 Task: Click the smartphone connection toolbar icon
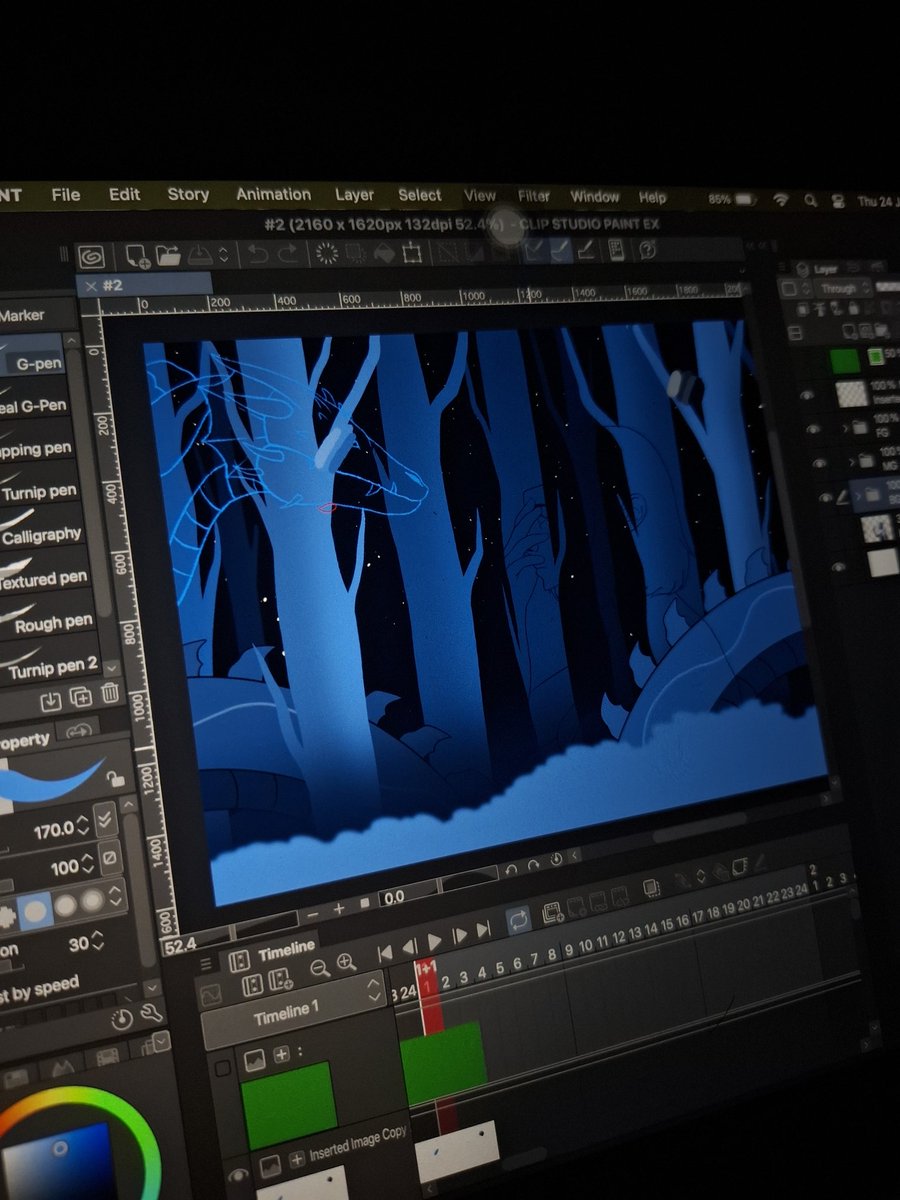coord(617,249)
